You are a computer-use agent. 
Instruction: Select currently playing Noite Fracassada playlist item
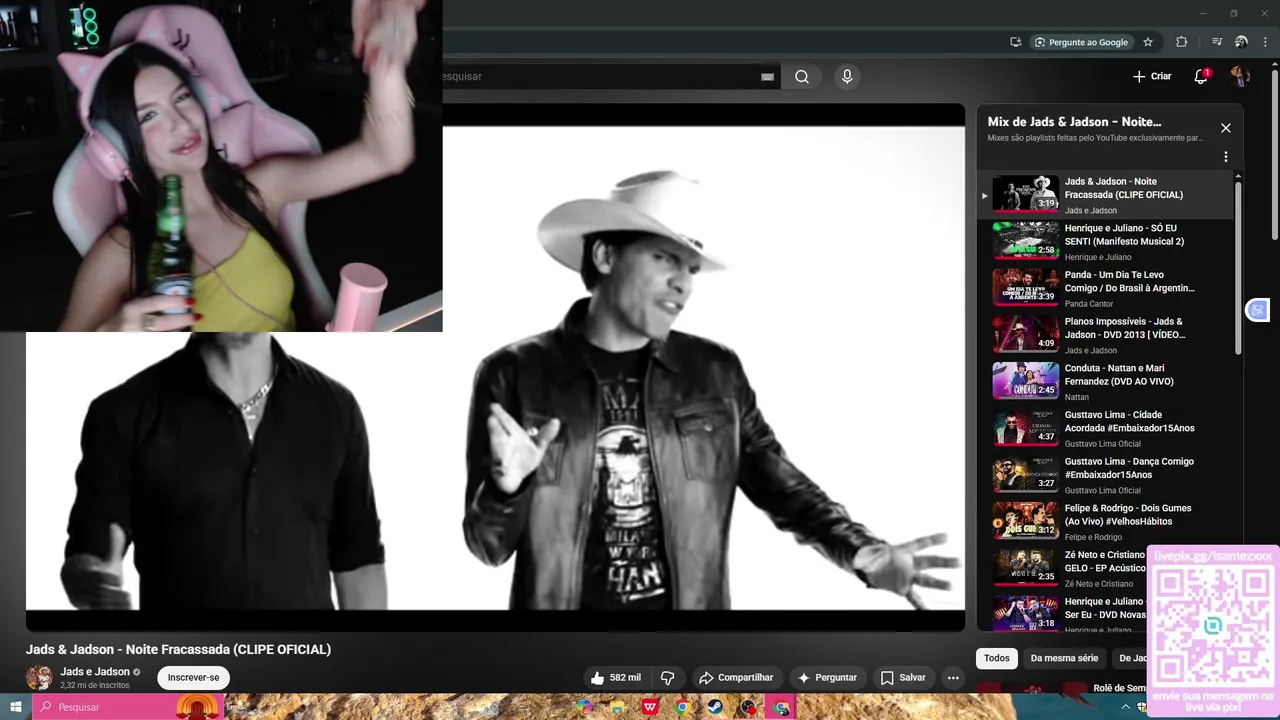pos(1105,195)
